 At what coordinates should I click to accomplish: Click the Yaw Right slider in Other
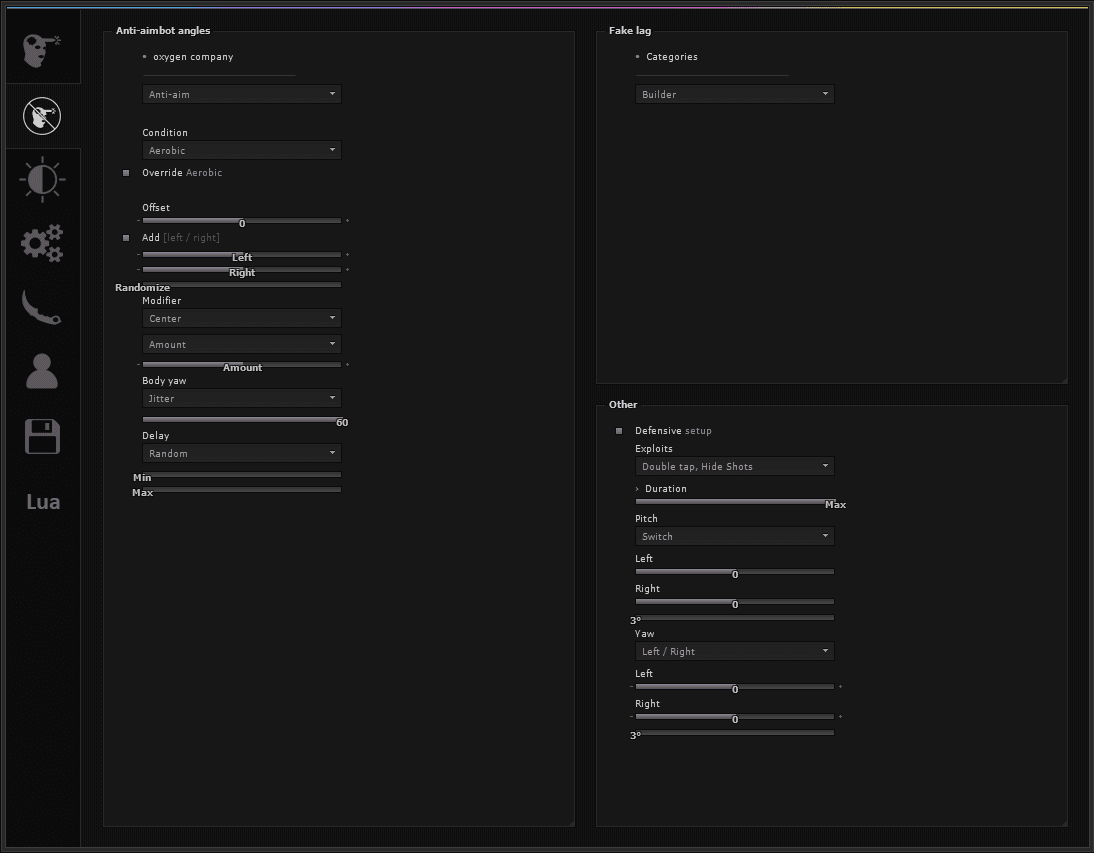point(735,716)
